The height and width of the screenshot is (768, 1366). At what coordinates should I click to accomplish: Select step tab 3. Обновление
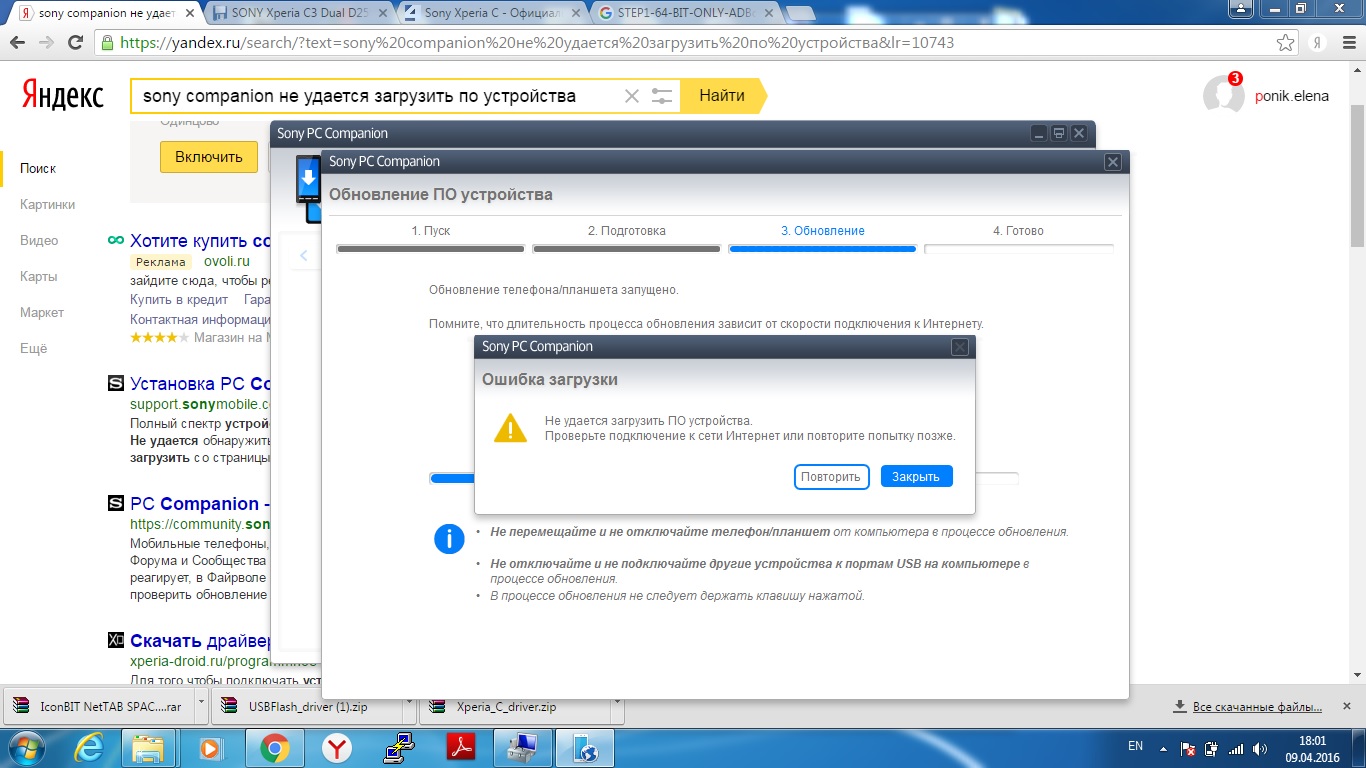pyautogui.click(x=823, y=231)
